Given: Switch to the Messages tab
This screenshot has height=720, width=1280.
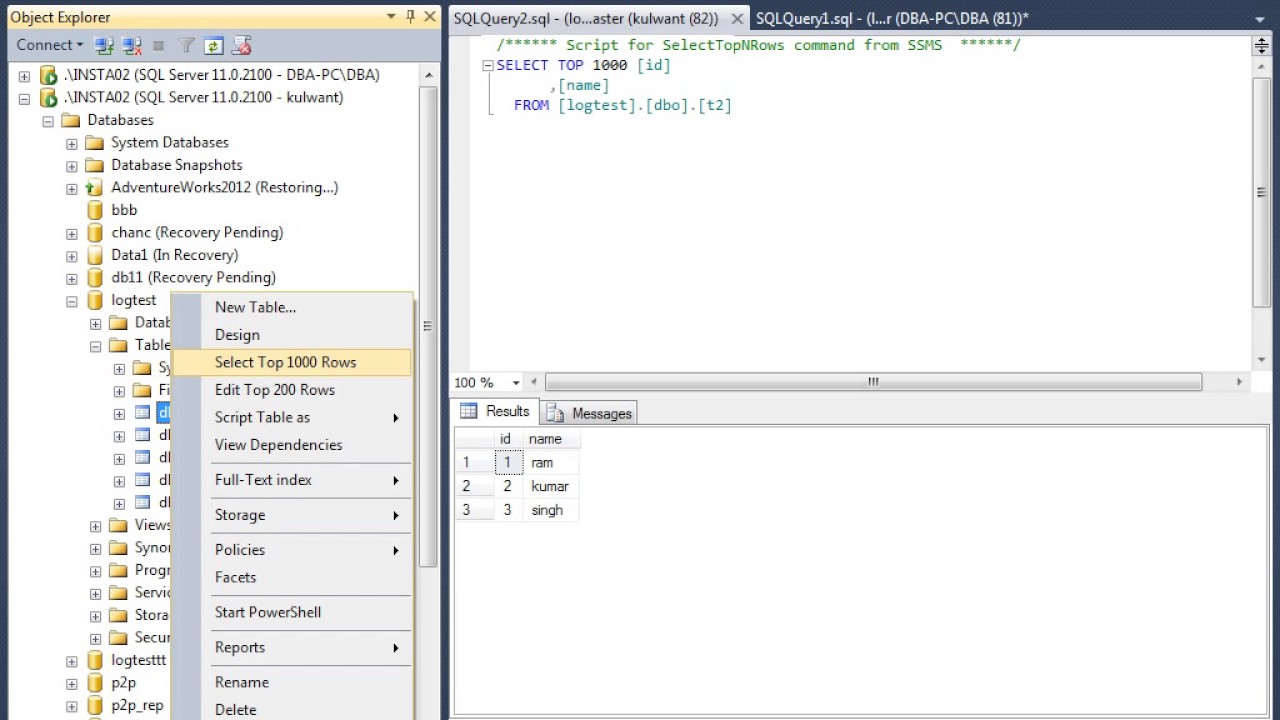Looking at the screenshot, I should 590,413.
